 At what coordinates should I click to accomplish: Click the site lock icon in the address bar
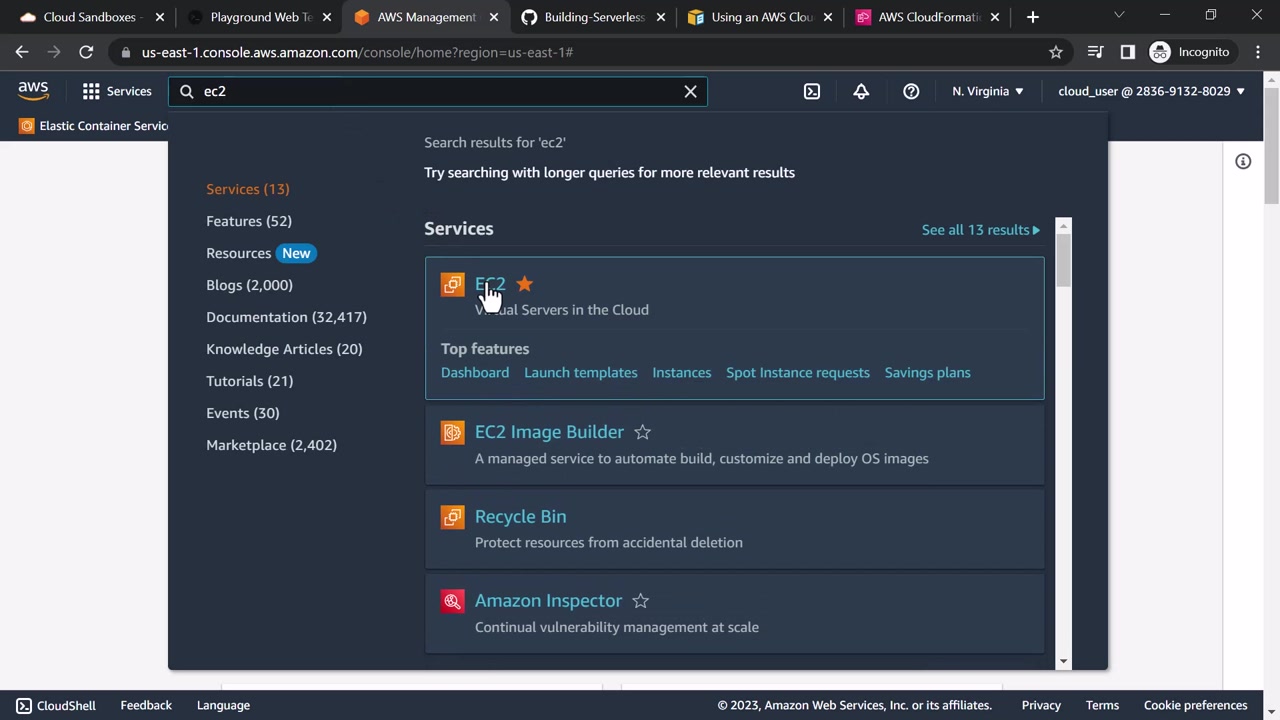point(125,52)
